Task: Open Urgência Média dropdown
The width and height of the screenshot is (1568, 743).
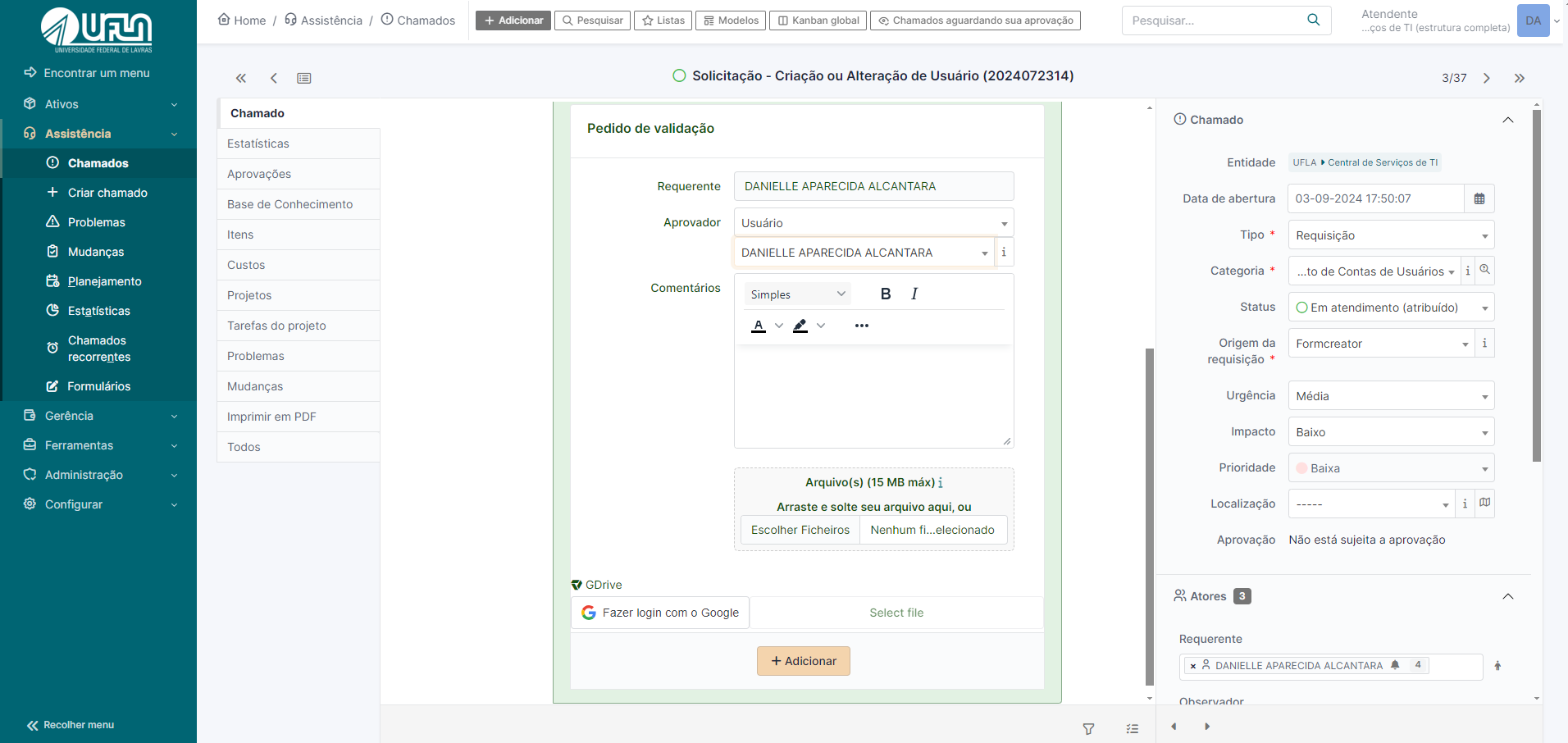Action: [1392, 395]
